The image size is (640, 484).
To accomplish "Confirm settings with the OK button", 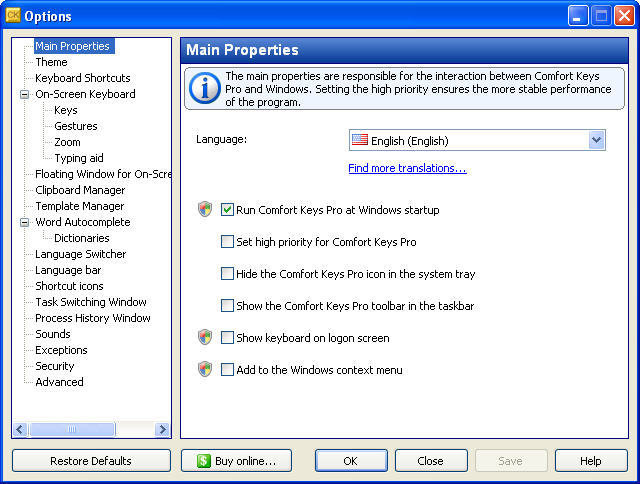I will 351,461.
